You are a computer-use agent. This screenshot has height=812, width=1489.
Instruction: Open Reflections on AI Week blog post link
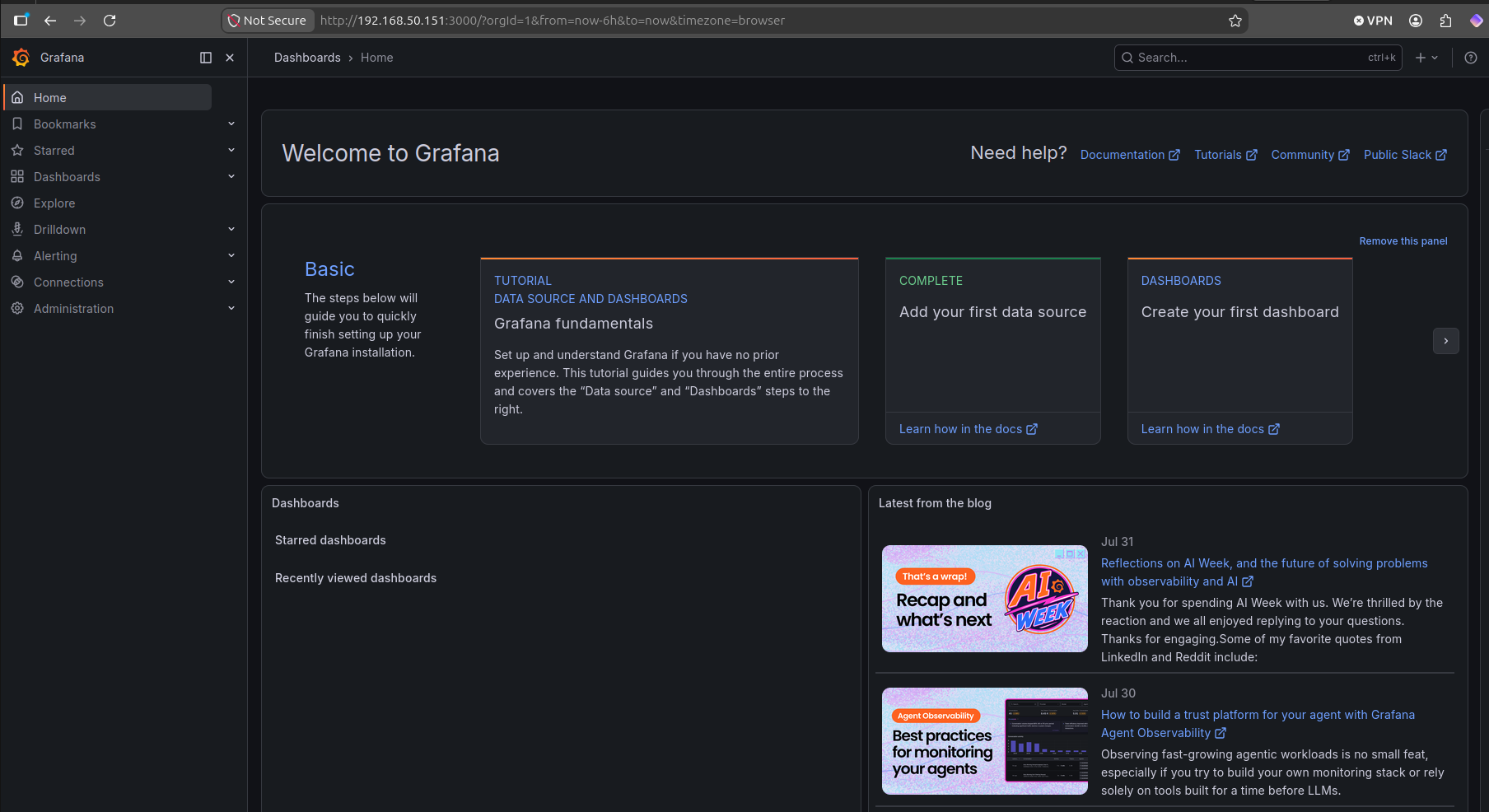coord(1264,572)
